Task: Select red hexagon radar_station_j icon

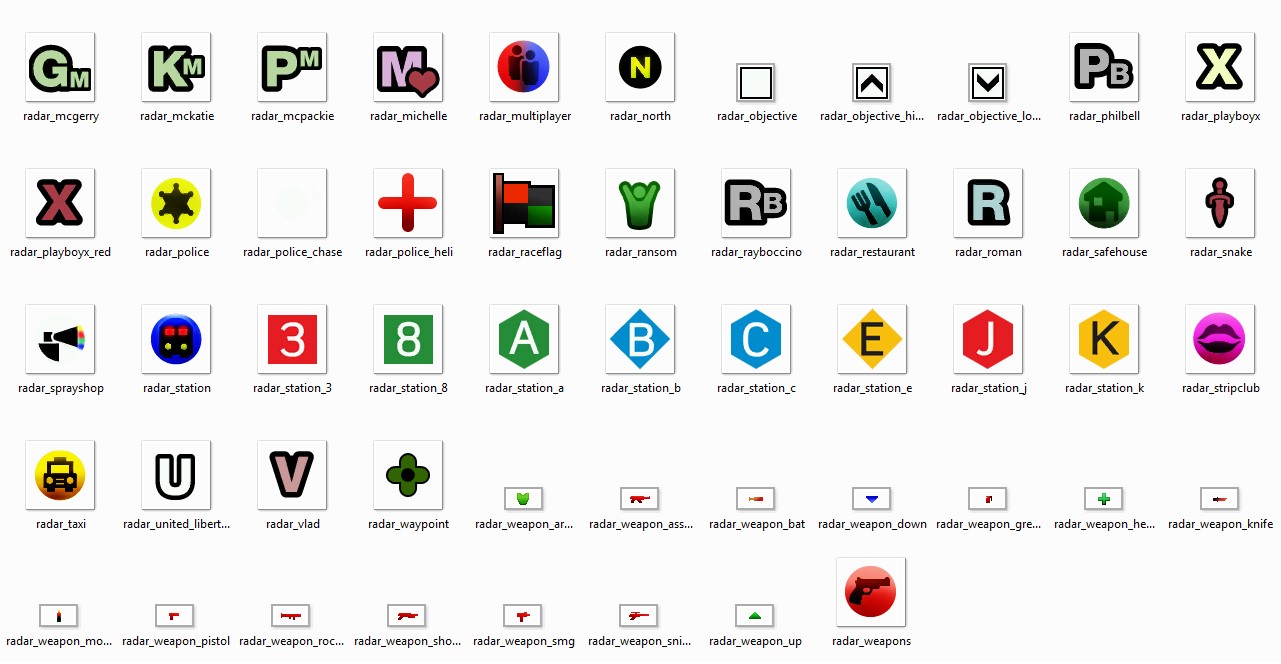Action: pos(988,339)
